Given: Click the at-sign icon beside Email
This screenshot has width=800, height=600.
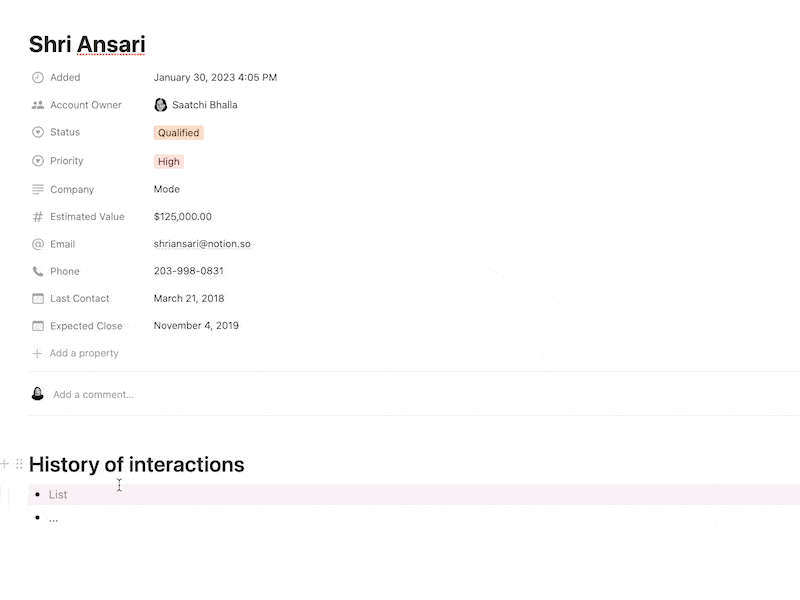Looking at the screenshot, I should click(38, 244).
